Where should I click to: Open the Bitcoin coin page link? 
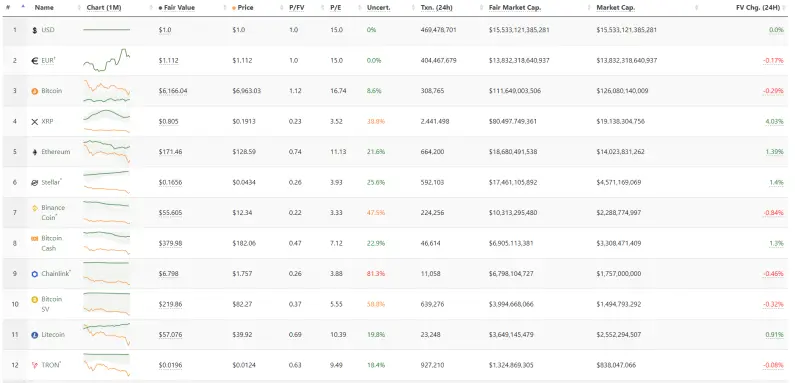pyautogui.click(x=52, y=91)
